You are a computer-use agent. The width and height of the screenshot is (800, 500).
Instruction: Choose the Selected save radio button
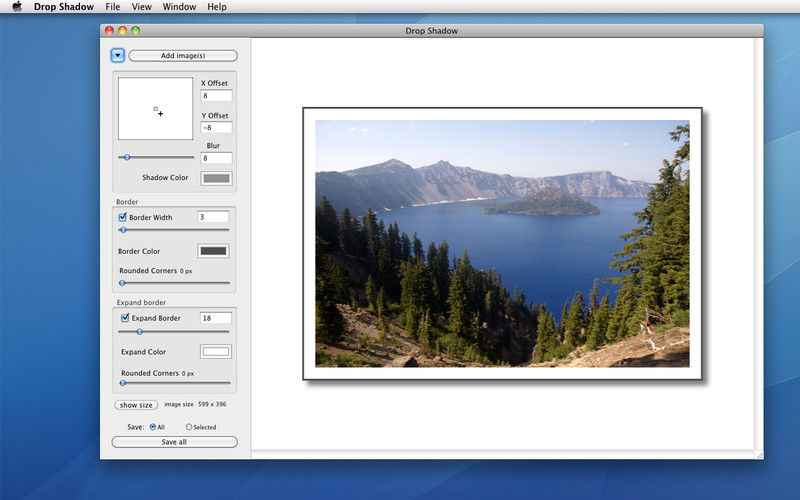click(189, 427)
